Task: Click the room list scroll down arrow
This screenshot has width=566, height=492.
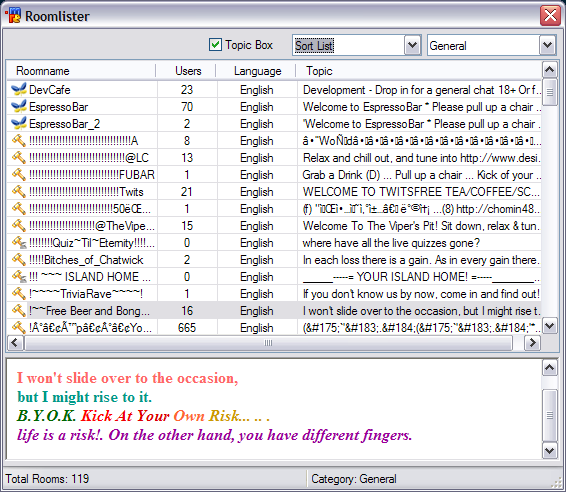Action: click(x=549, y=326)
